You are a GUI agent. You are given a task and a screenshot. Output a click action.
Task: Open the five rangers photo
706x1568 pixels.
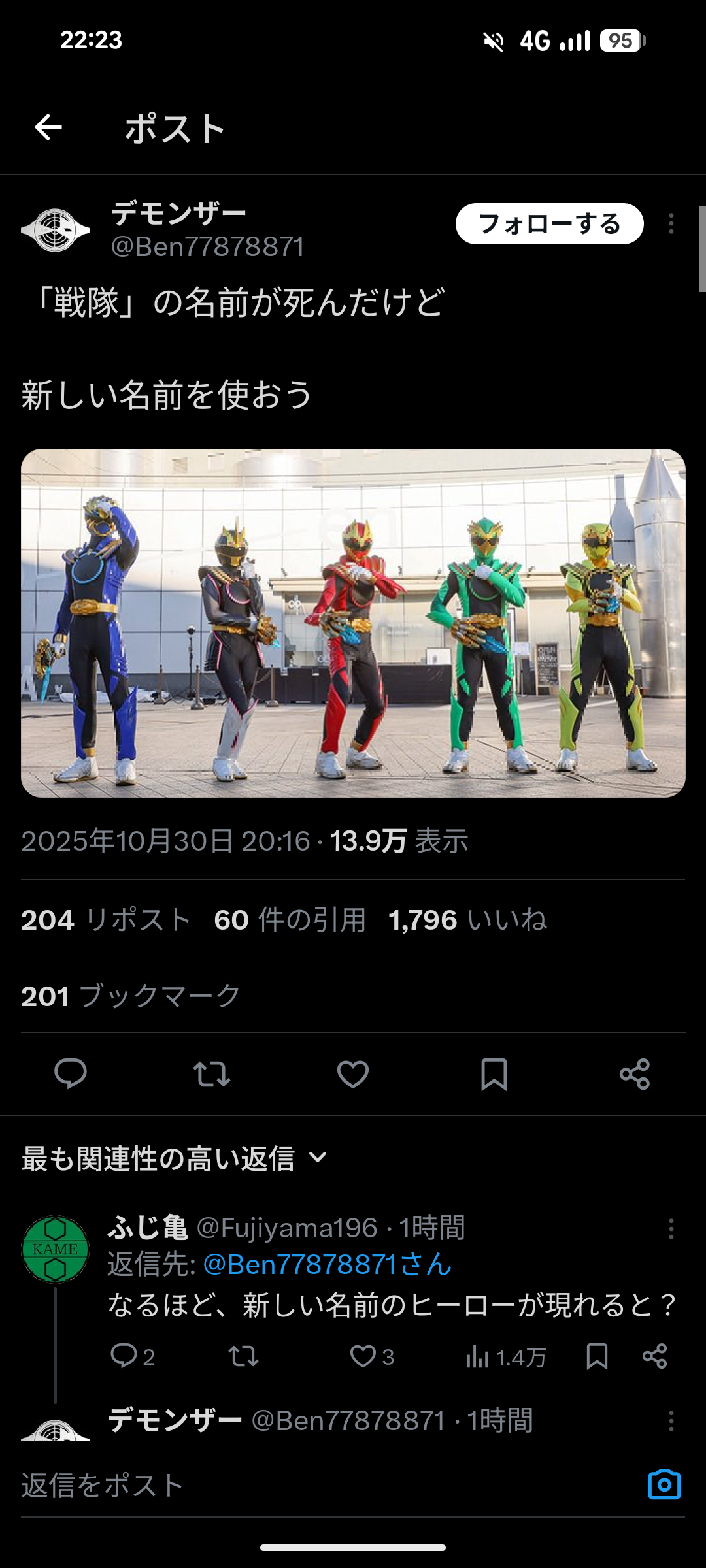tap(353, 623)
